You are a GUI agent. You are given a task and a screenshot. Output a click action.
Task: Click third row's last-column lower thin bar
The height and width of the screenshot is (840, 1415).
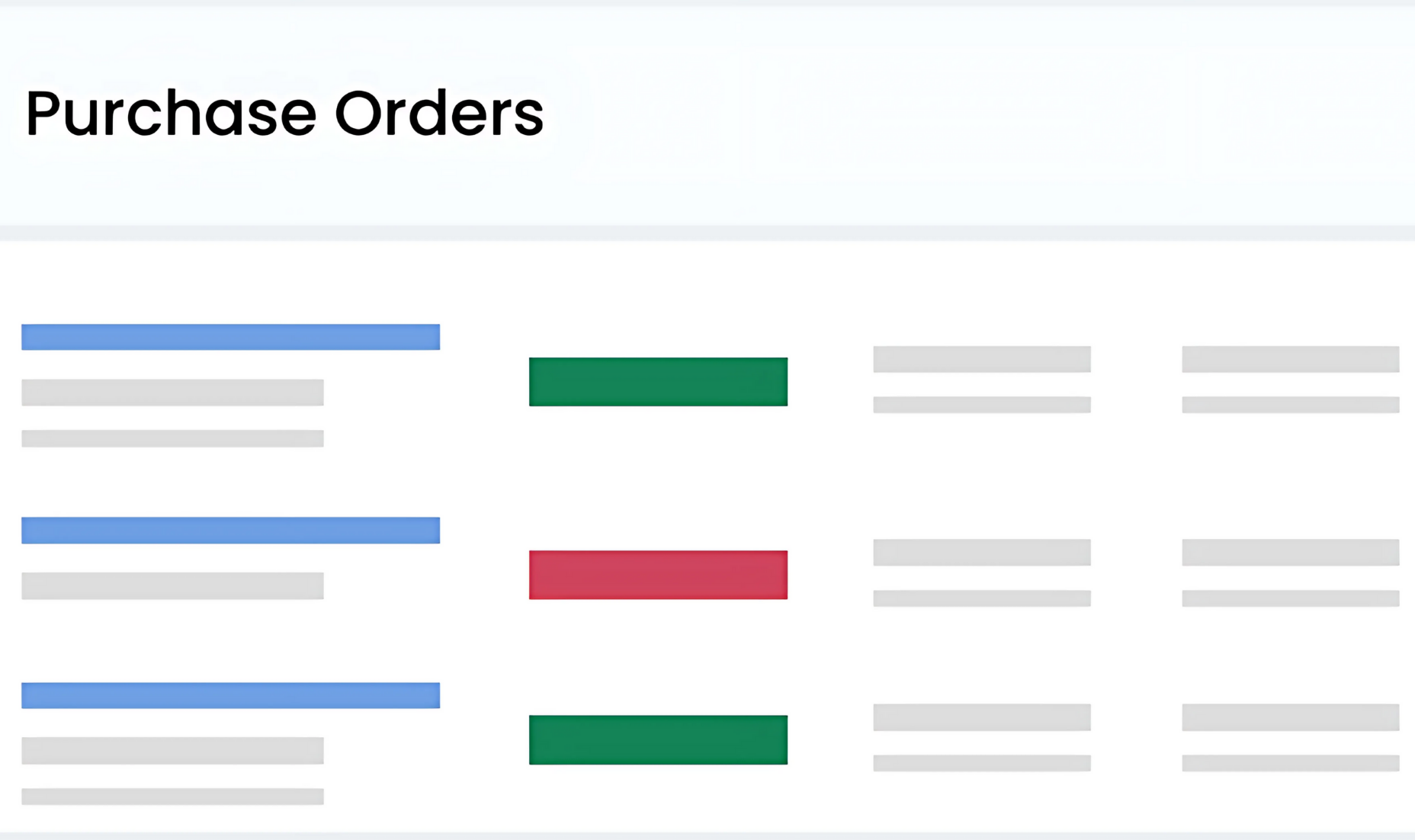1290,763
